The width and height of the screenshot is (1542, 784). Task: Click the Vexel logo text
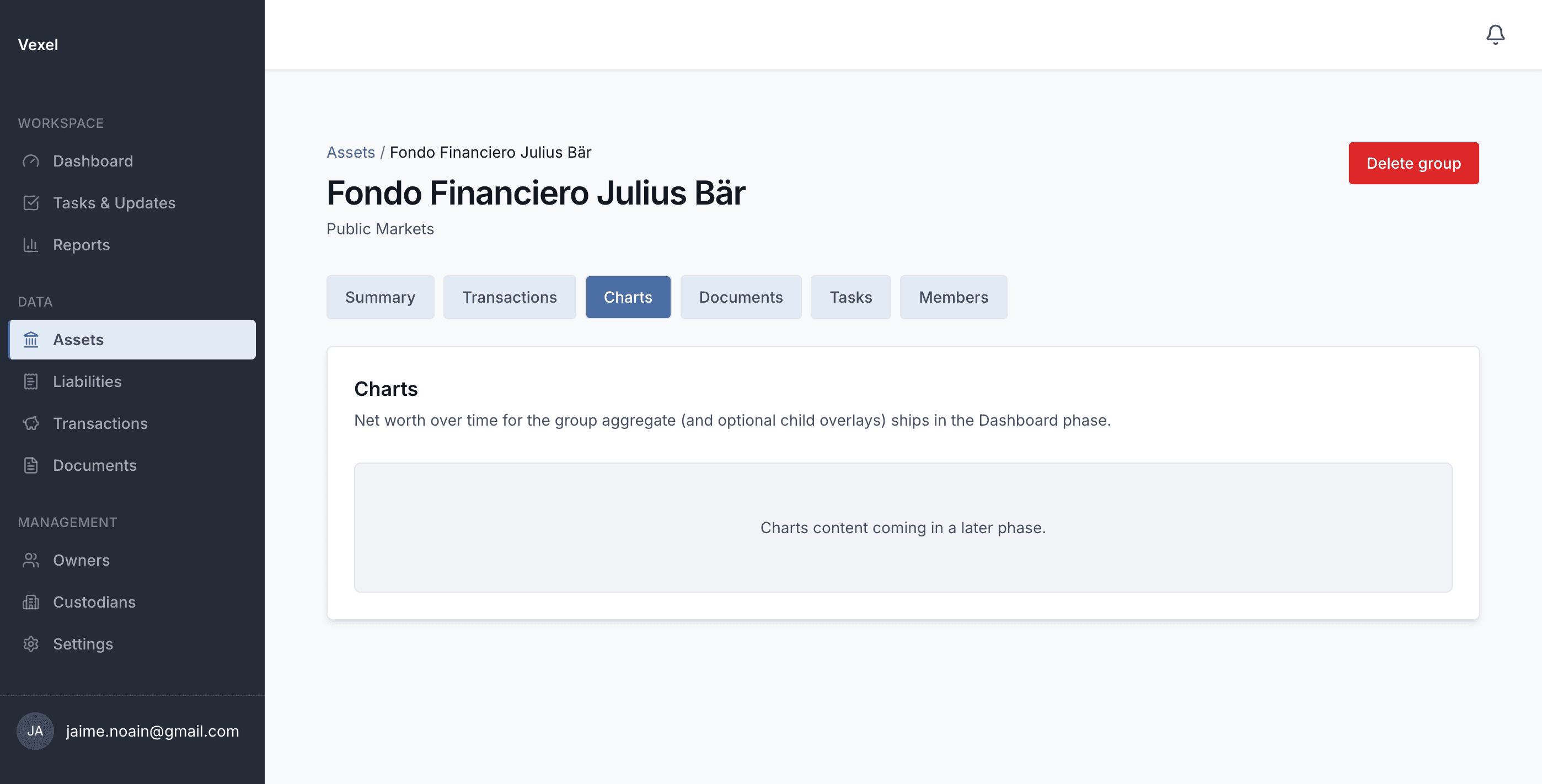pyautogui.click(x=38, y=45)
